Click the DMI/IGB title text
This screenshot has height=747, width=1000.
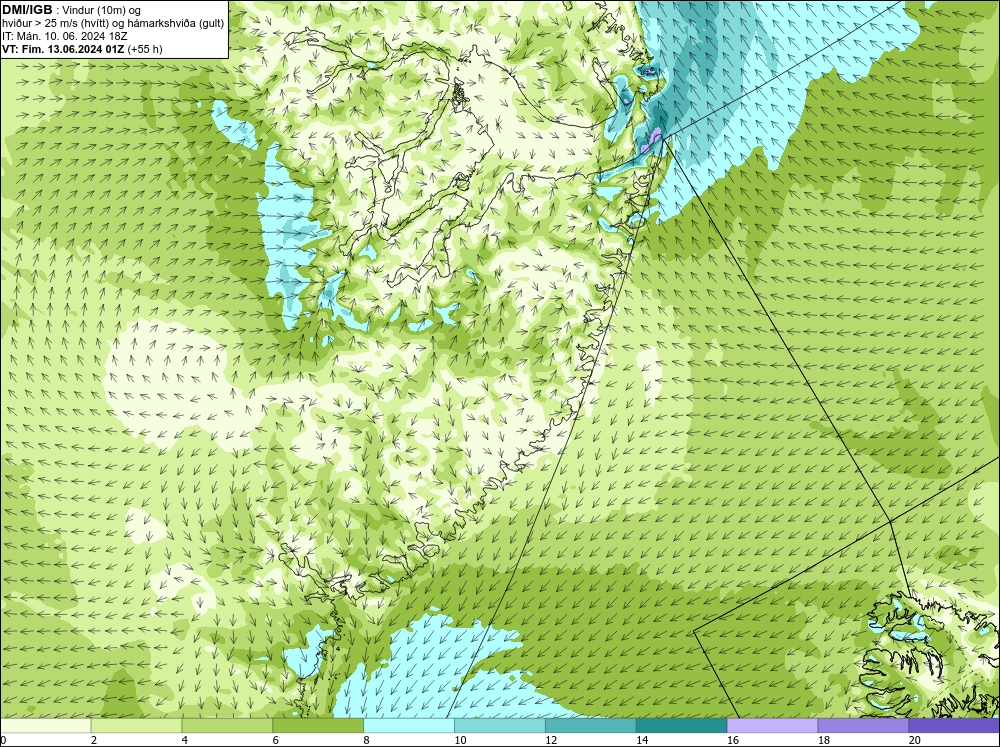click(x=27, y=10)
